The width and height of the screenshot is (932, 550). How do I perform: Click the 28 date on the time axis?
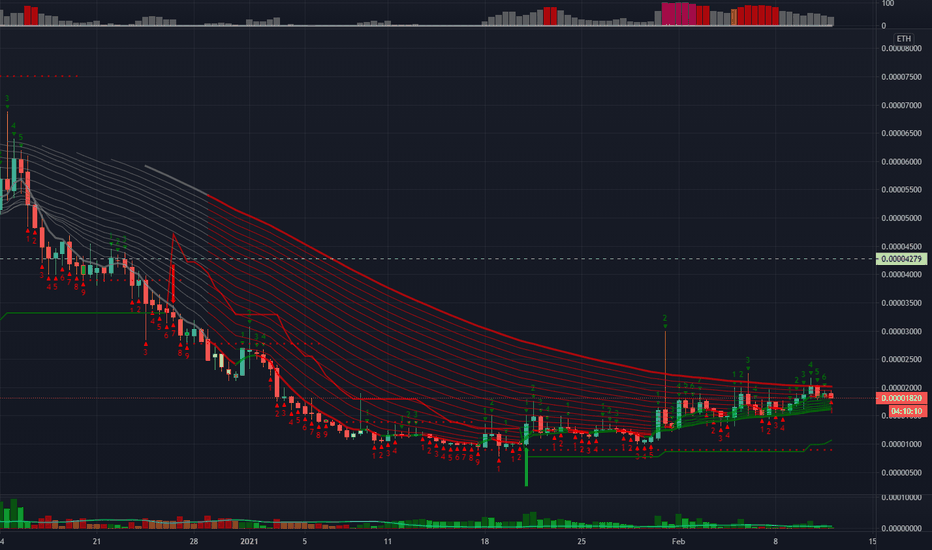(x=194, y=541)
